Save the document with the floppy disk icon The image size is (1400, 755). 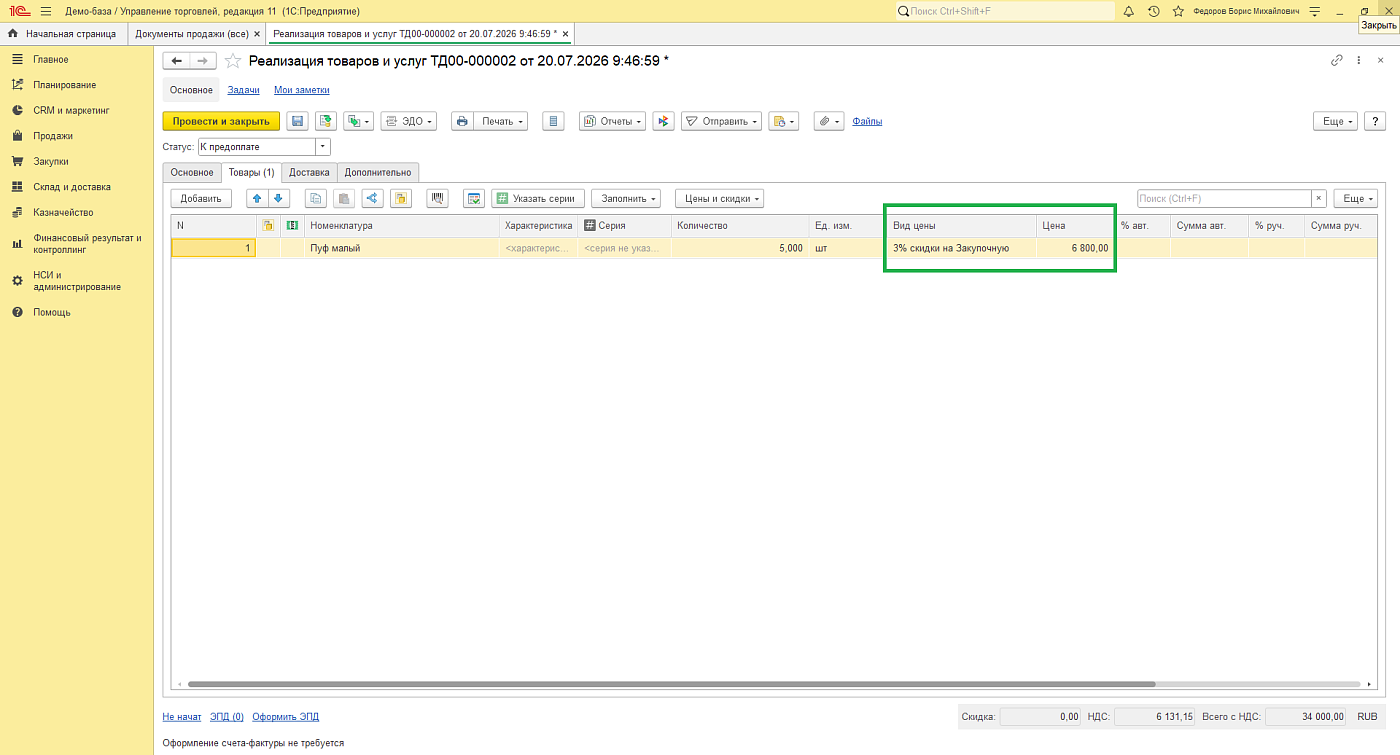pos(297,121)
